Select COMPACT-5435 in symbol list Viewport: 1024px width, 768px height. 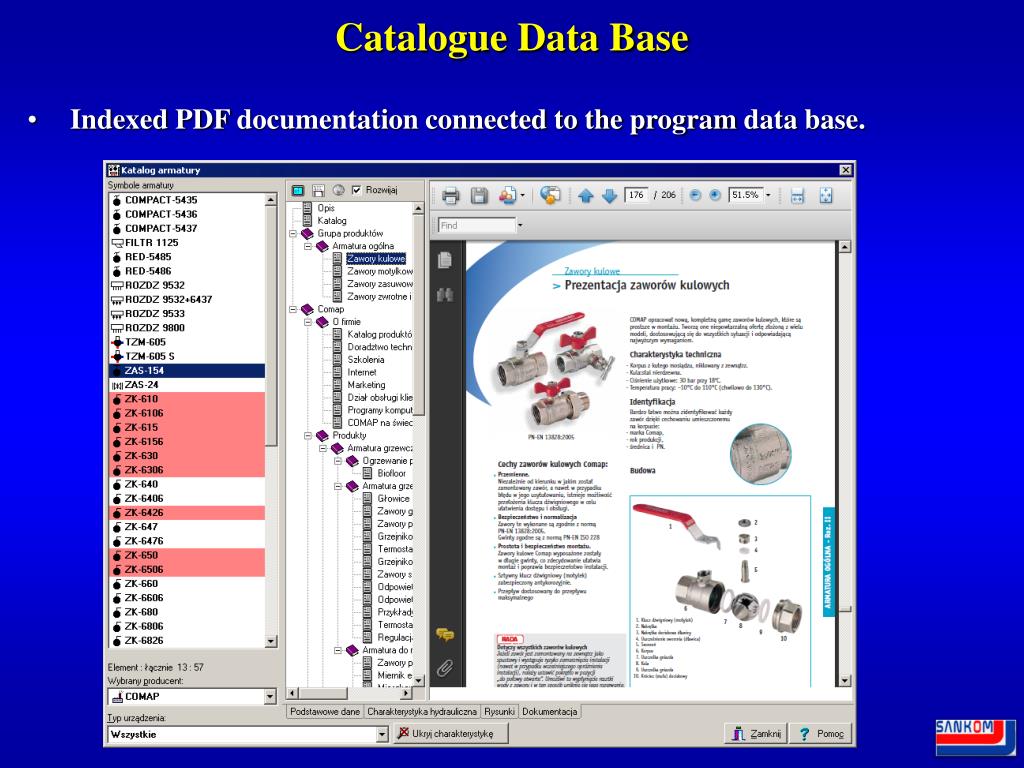pyautogui.click(x=187, y=200)
